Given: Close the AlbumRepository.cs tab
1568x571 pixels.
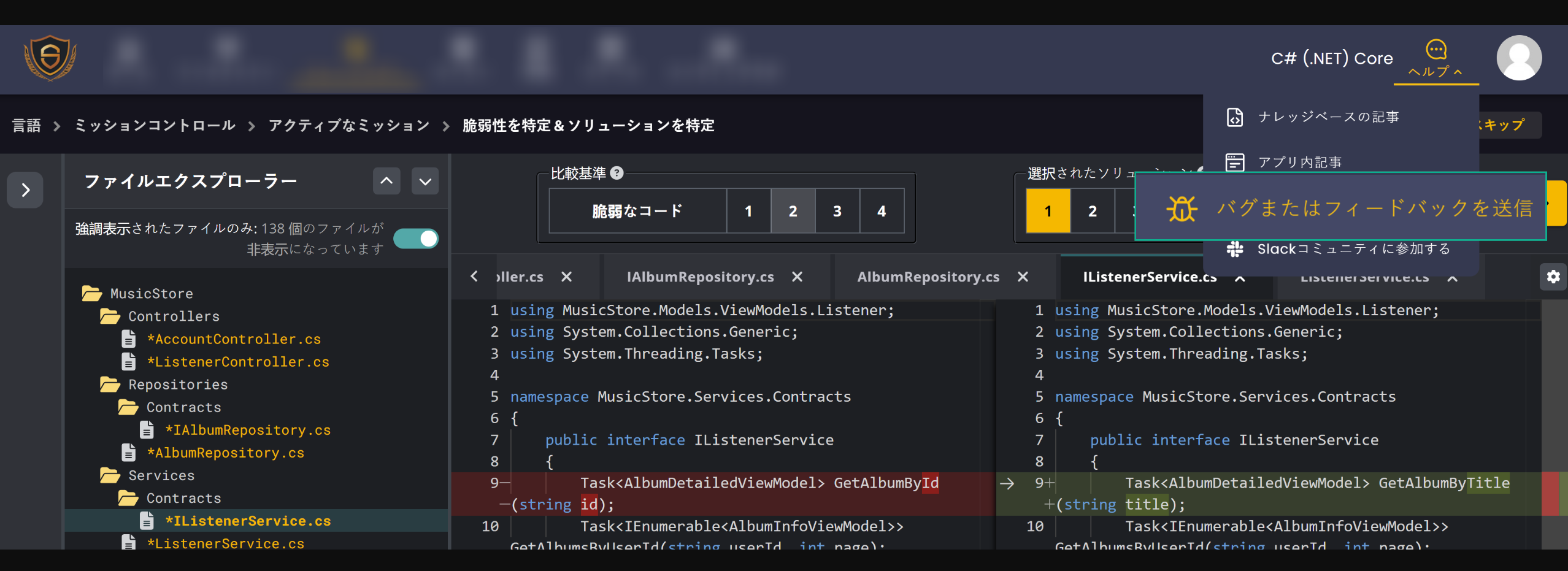Looking at the screenshot, I should 1023,277.
